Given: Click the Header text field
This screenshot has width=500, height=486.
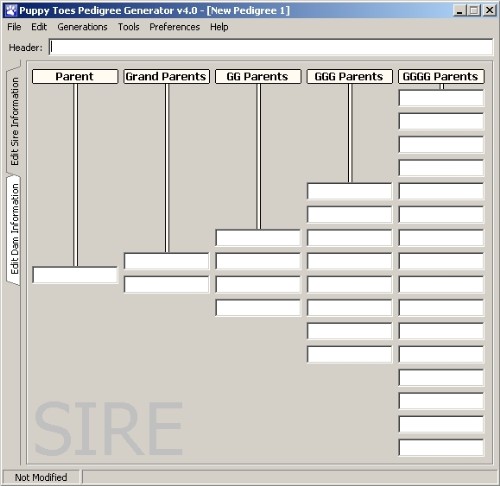Looking at the screenshot, I should [271, 47].
